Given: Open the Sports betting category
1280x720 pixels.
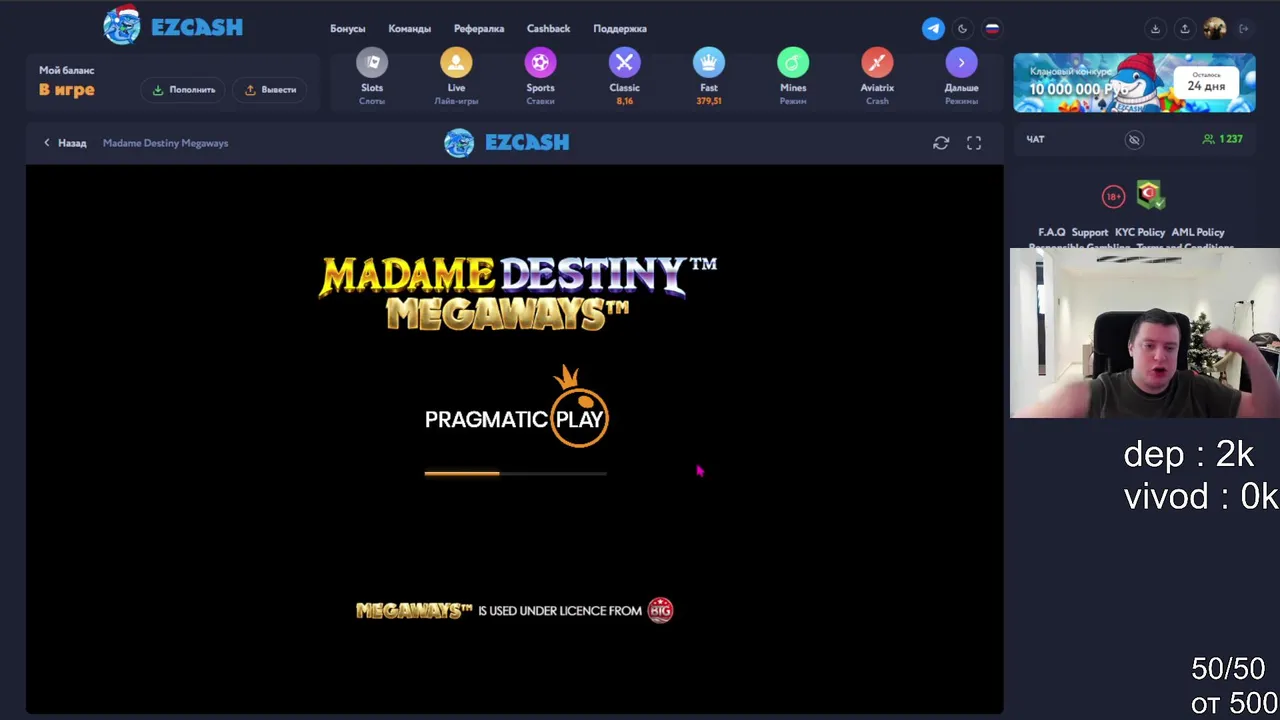Looking at the screenshot, I should click(540, 76).
